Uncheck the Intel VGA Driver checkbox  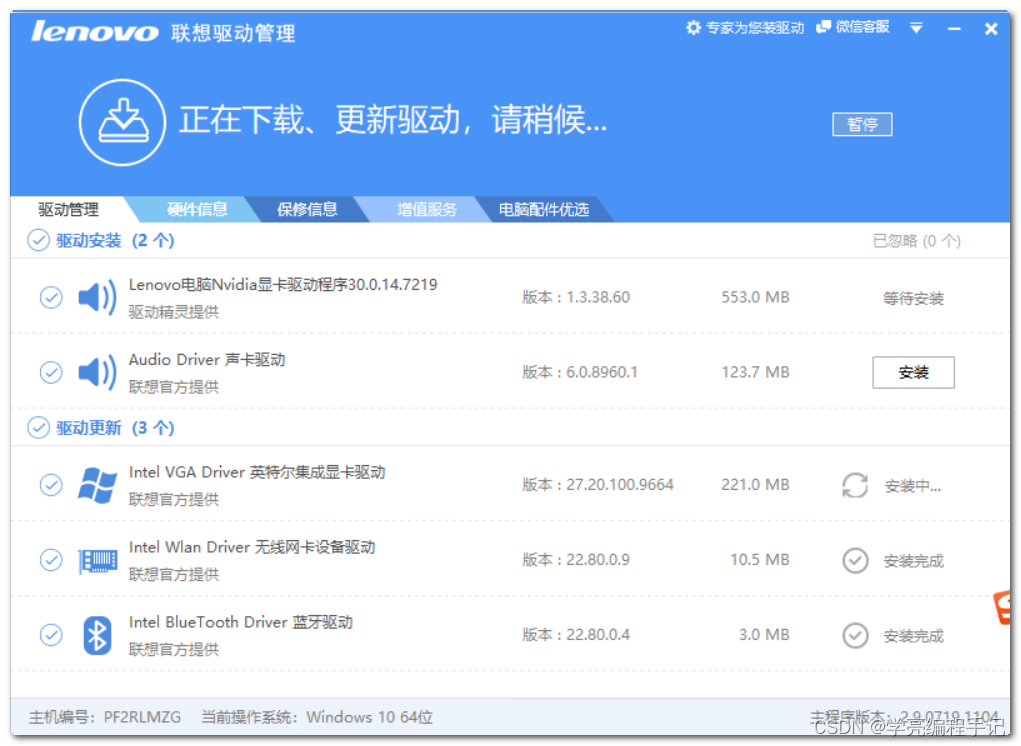[51, 485]
